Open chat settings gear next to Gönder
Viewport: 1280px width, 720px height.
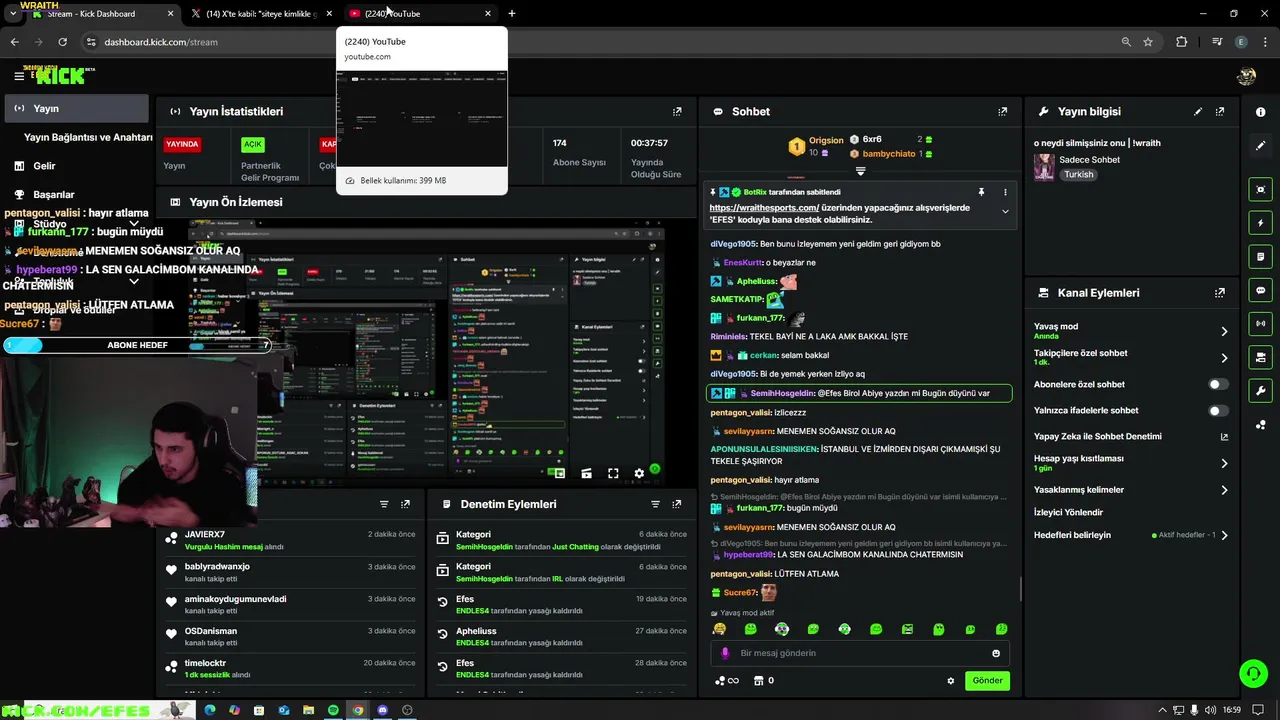tap(950, 681)
